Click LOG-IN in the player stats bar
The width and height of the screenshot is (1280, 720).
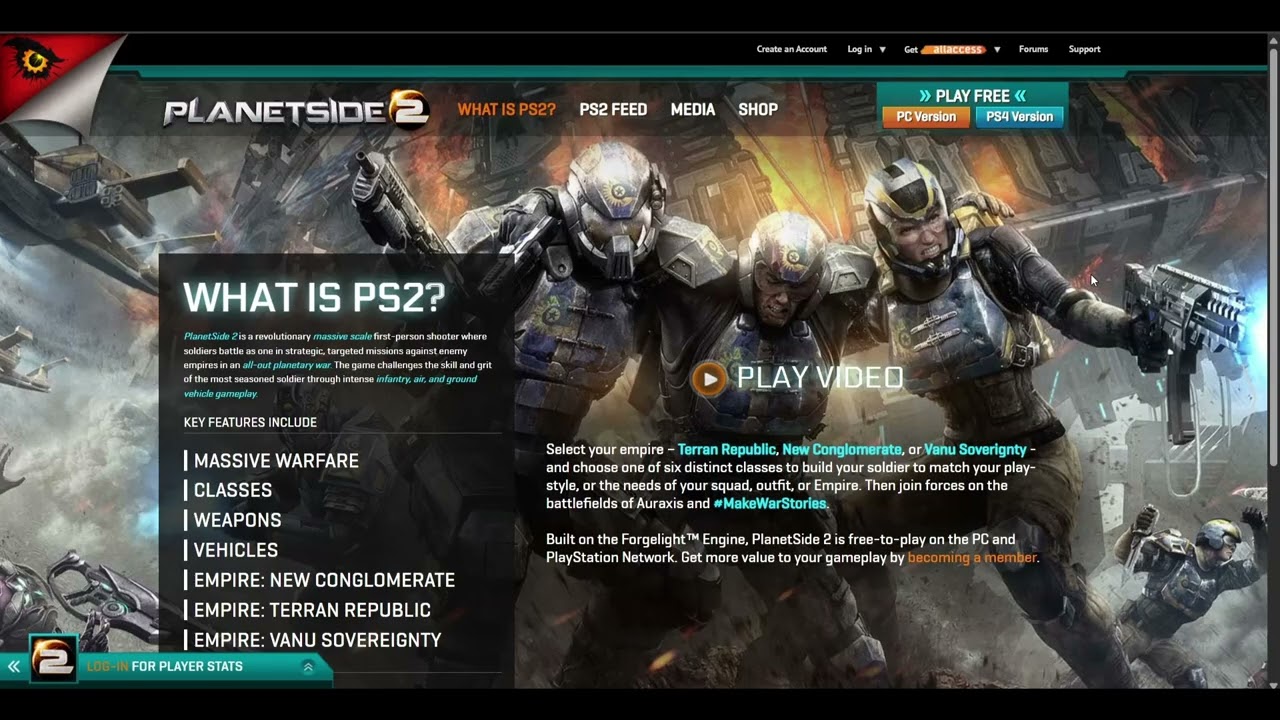pos(107,666)
